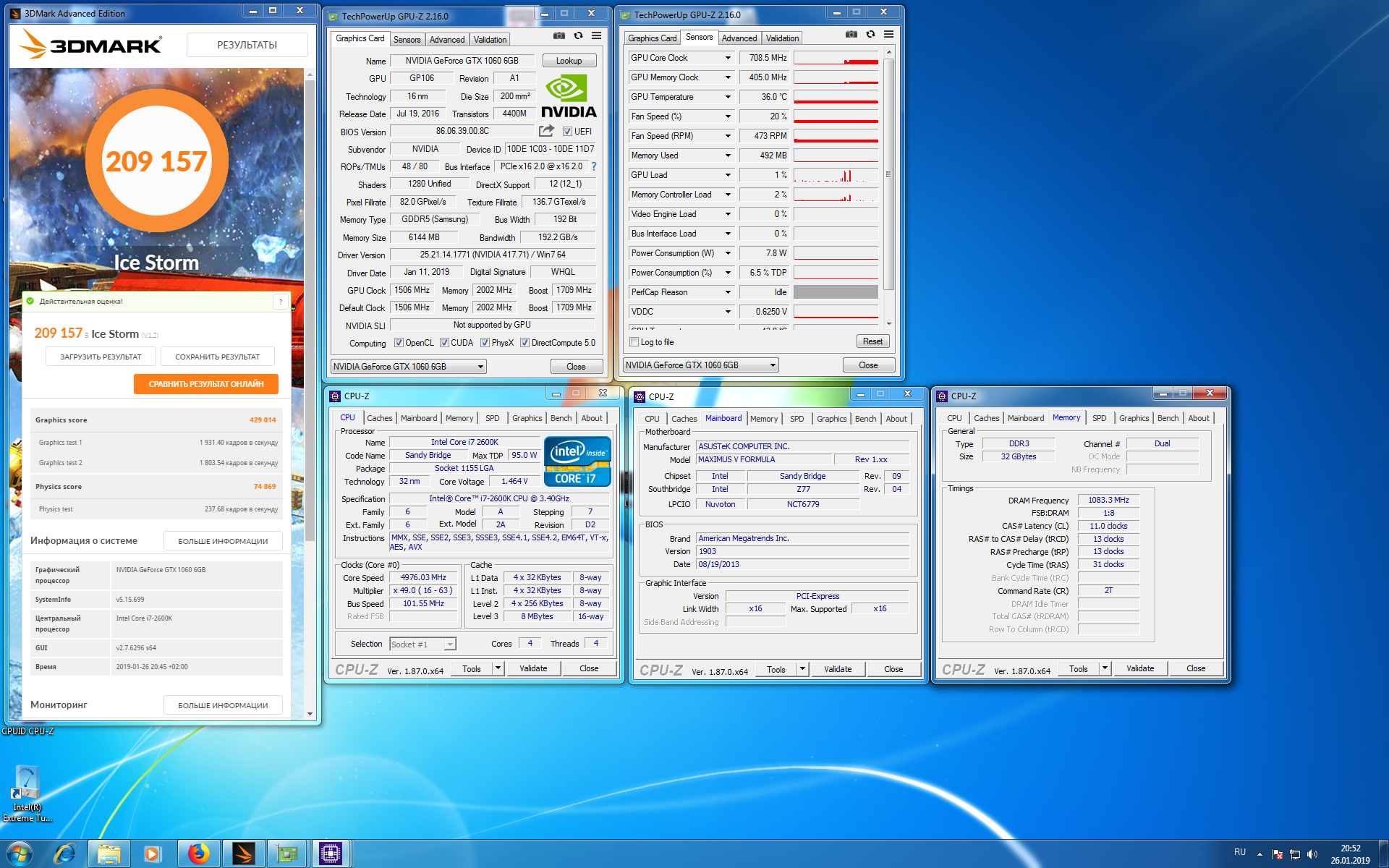Image resolution: width=1389 pixels, height=868 pixels.
Task: Open Graphics tab in CPU-Z Memory window
Action: pyautogui.click(x=1134, y=418)
